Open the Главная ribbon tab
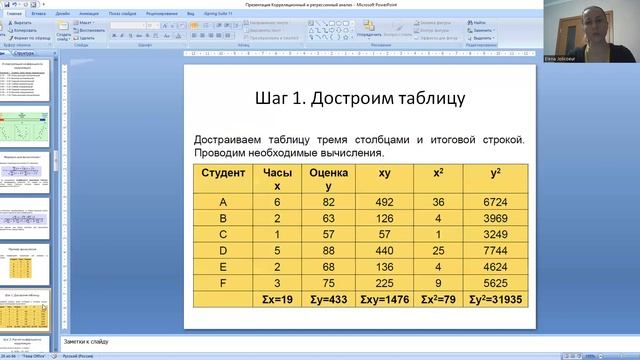640x360 pixels. [14, 13]
